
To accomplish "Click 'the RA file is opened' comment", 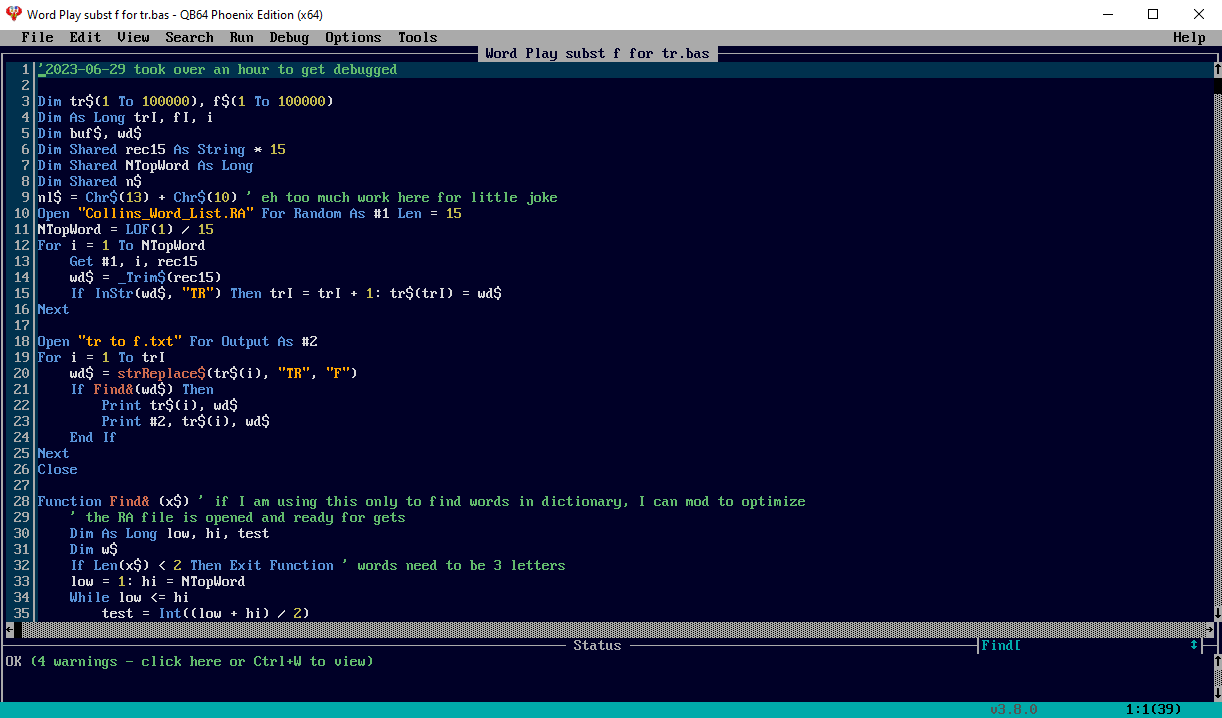I will 237,518.
